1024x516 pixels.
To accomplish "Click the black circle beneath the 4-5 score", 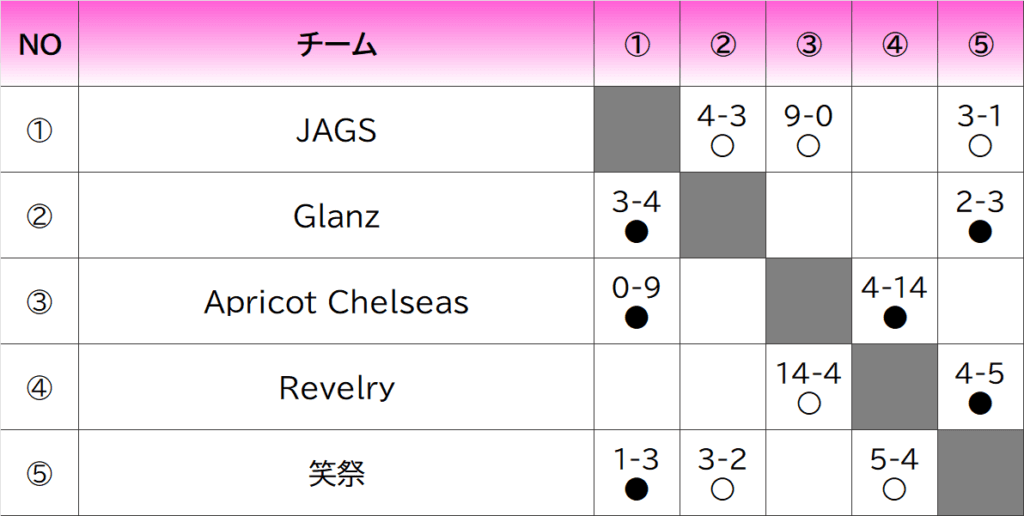I will pos(980,404).
